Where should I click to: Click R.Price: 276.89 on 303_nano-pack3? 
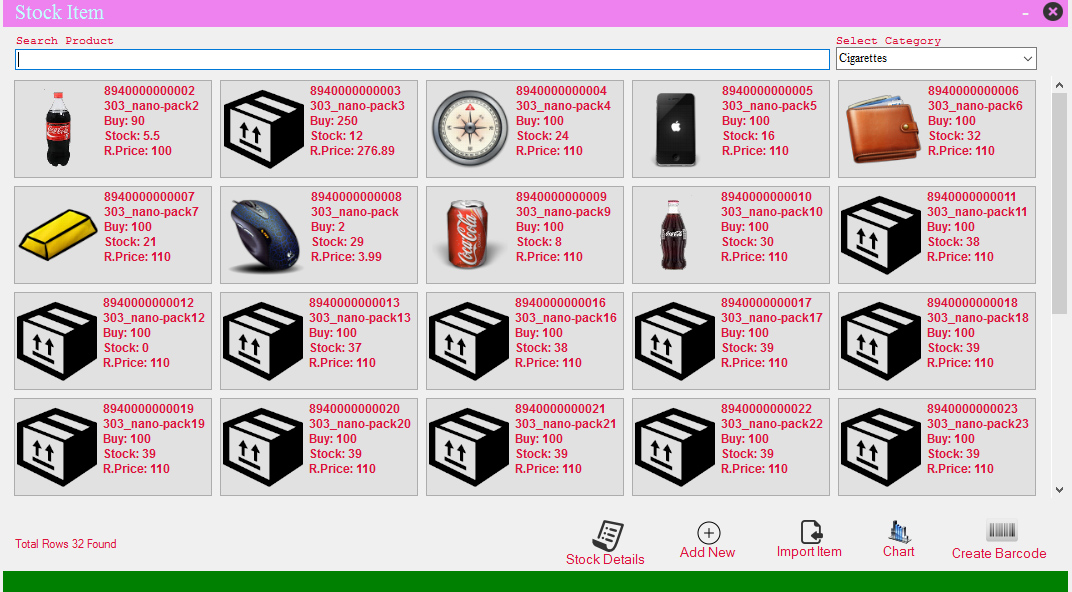tap(352, 151)
